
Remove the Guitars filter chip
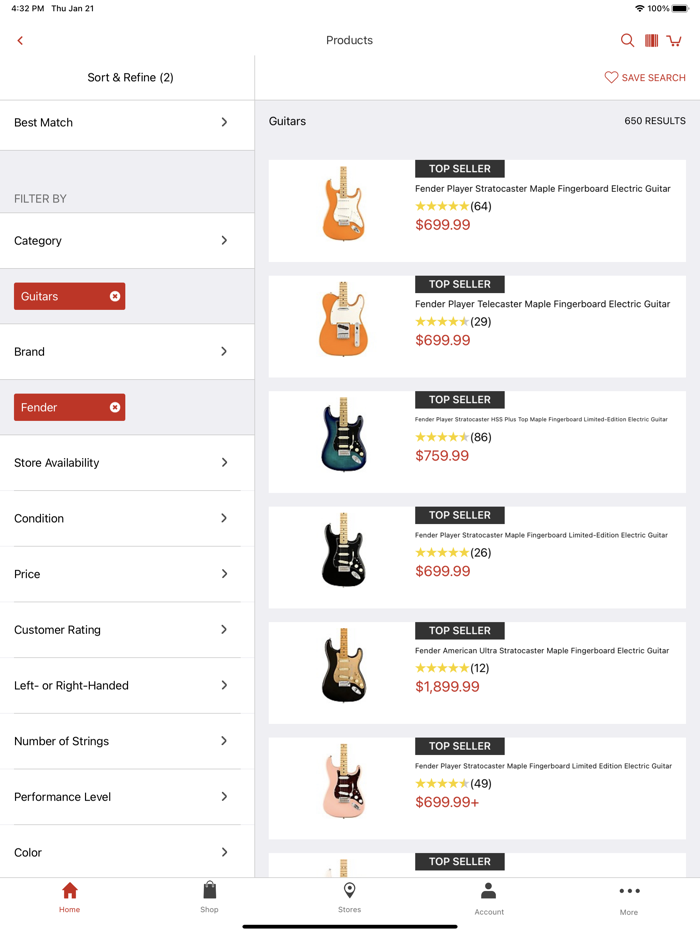pos(116,296)
